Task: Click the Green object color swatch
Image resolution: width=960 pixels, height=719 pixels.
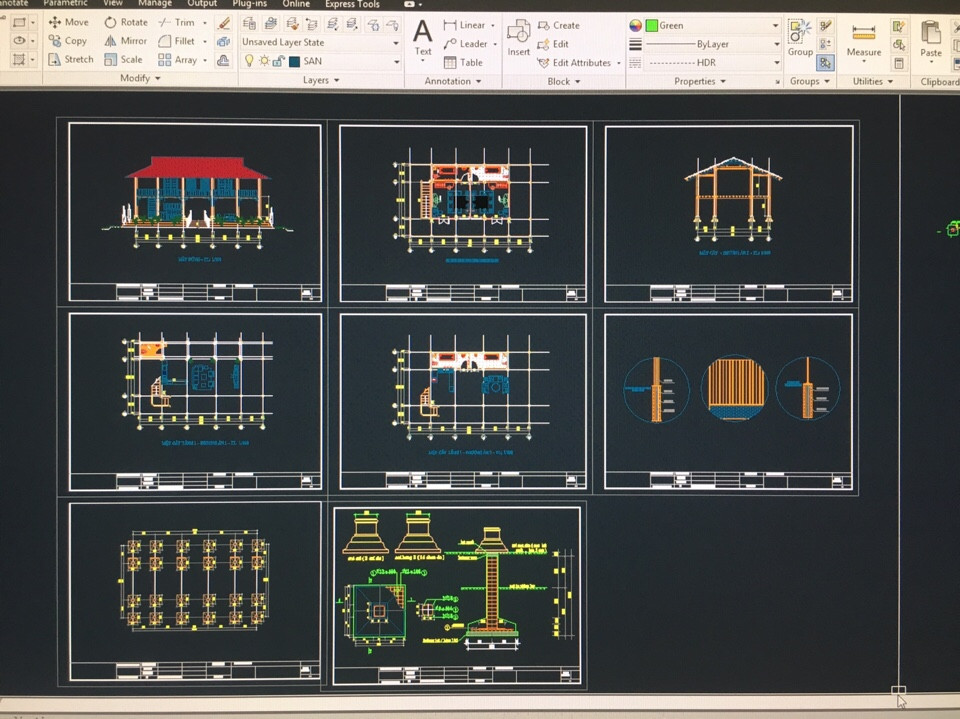Action: [652, 26]
